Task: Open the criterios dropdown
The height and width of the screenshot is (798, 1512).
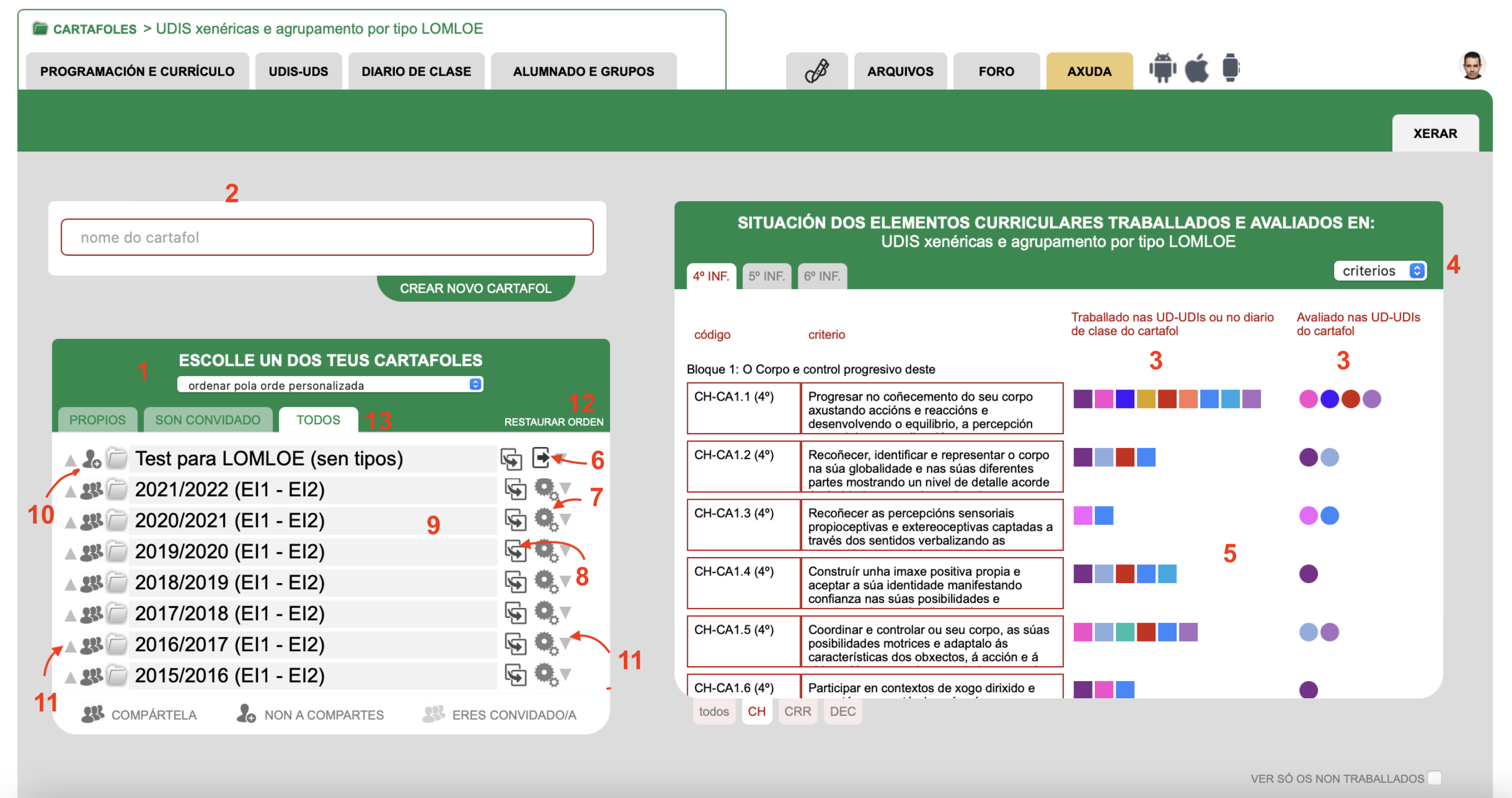Action: pyautogui.click(x=1379, y=271)
